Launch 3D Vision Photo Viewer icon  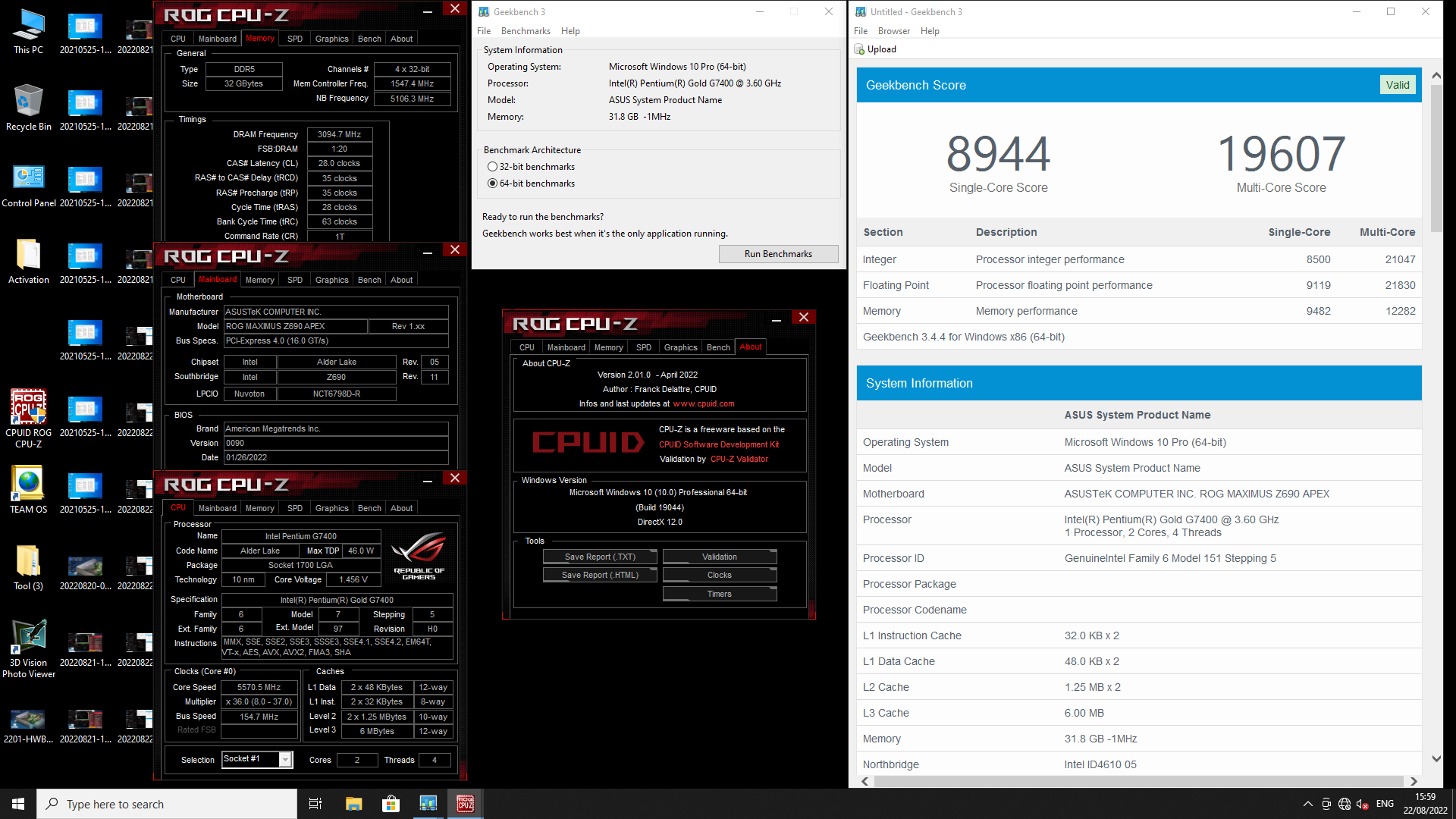28,649
